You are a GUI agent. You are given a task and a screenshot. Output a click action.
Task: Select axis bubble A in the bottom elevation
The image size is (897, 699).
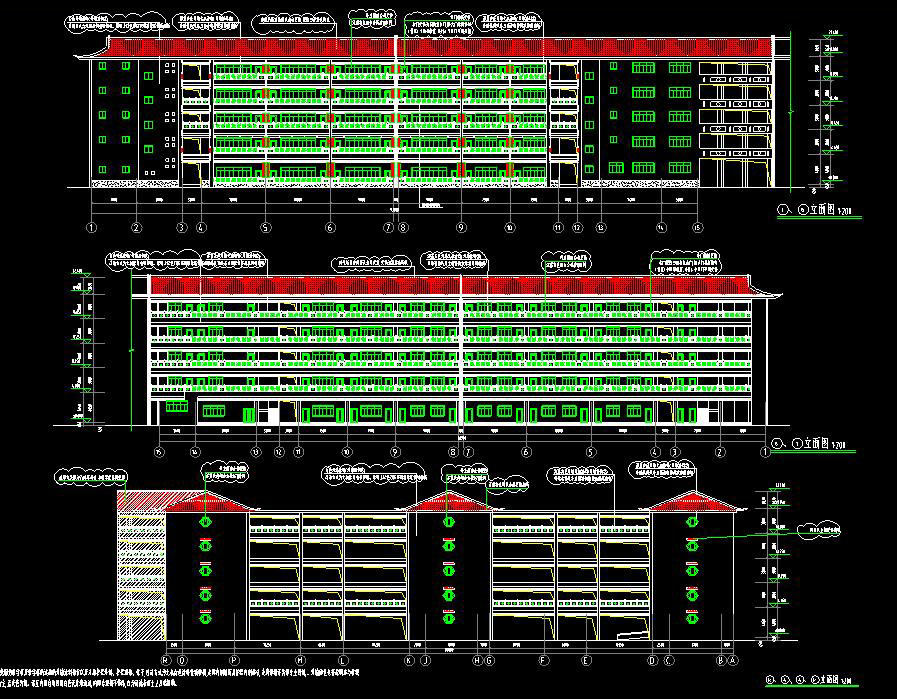click(x=733, y=660)
